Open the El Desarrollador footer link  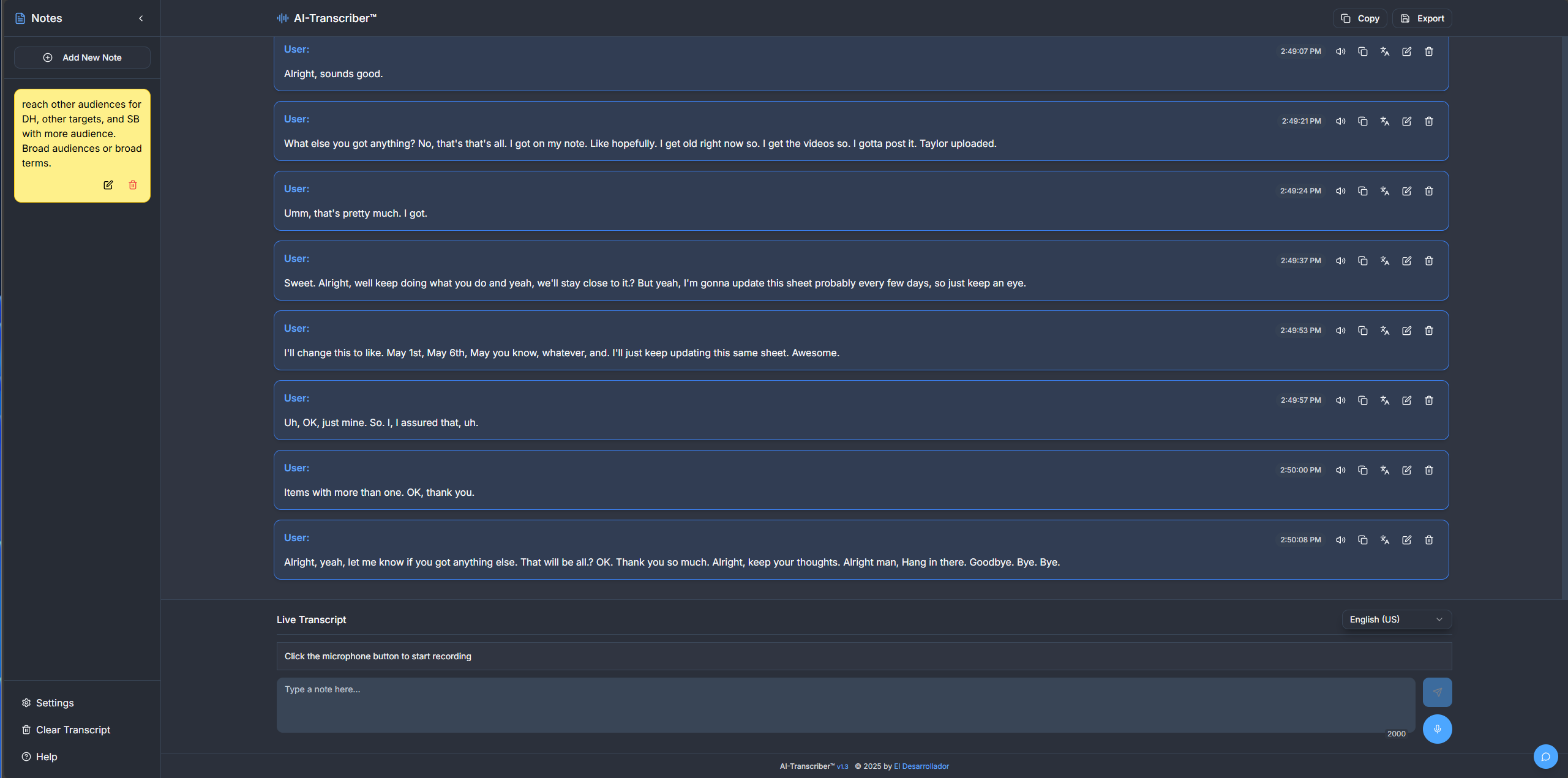point(921,766)
